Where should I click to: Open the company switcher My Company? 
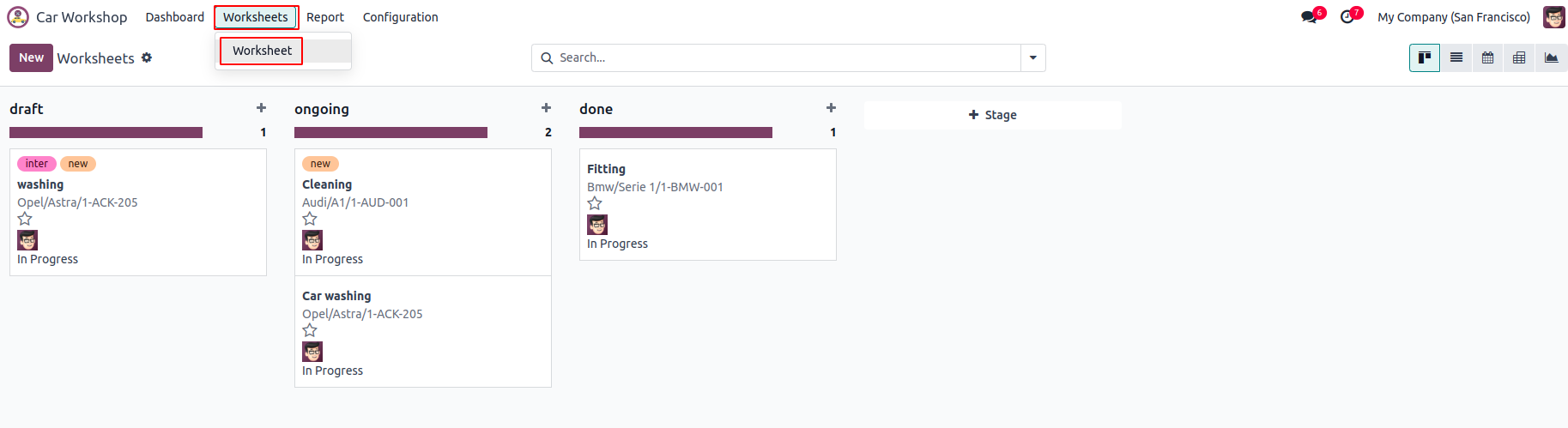tap(1453, 17)
